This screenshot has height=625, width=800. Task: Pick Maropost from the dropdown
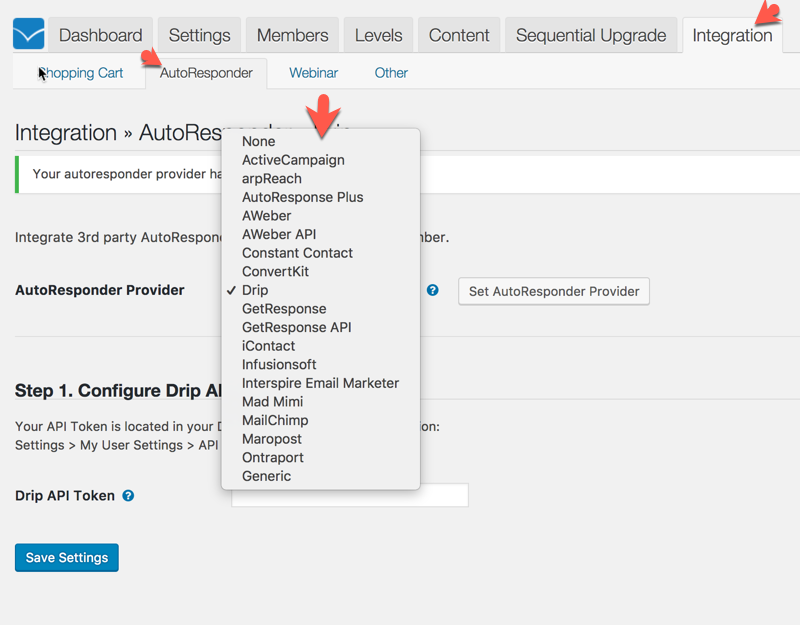coord(320,439)
